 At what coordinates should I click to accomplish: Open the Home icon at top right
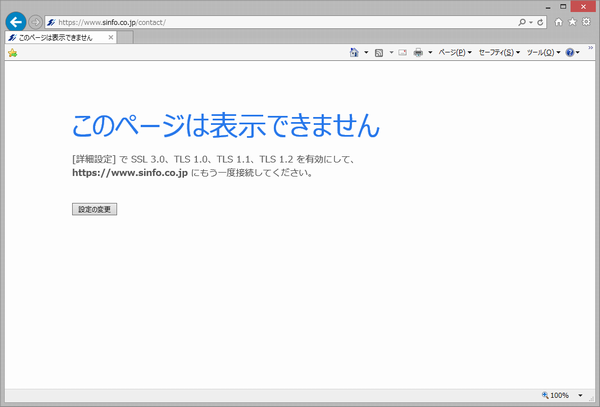pyautogui.click(x=558, y=22)
